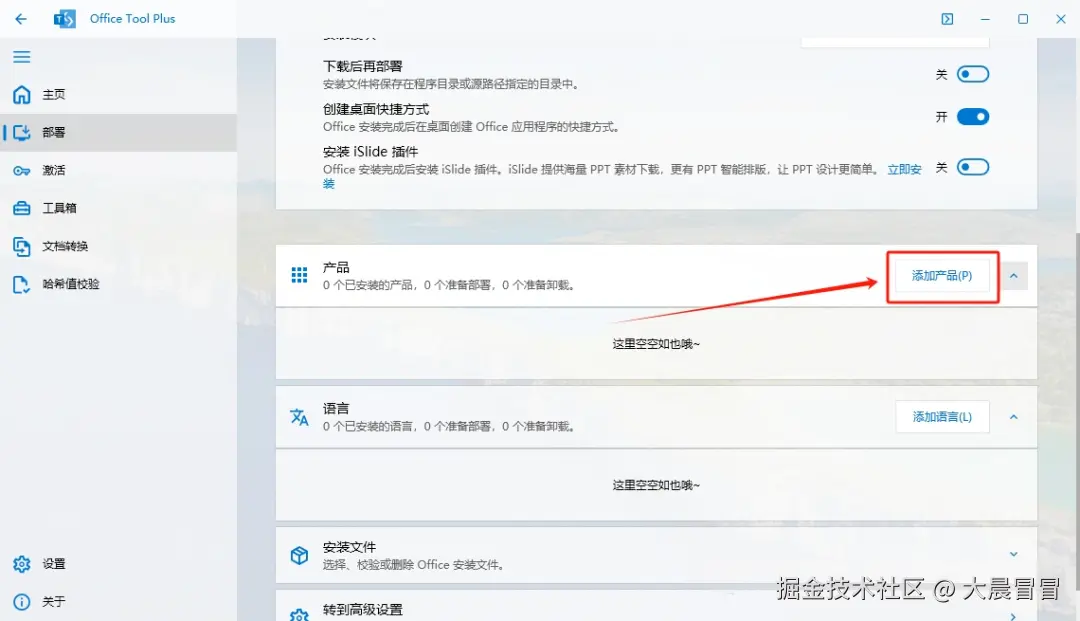Close the Office Tool Plus window
This screenshot has height=621, width=1080.
pyautogui.click(x=1061, y=19)
